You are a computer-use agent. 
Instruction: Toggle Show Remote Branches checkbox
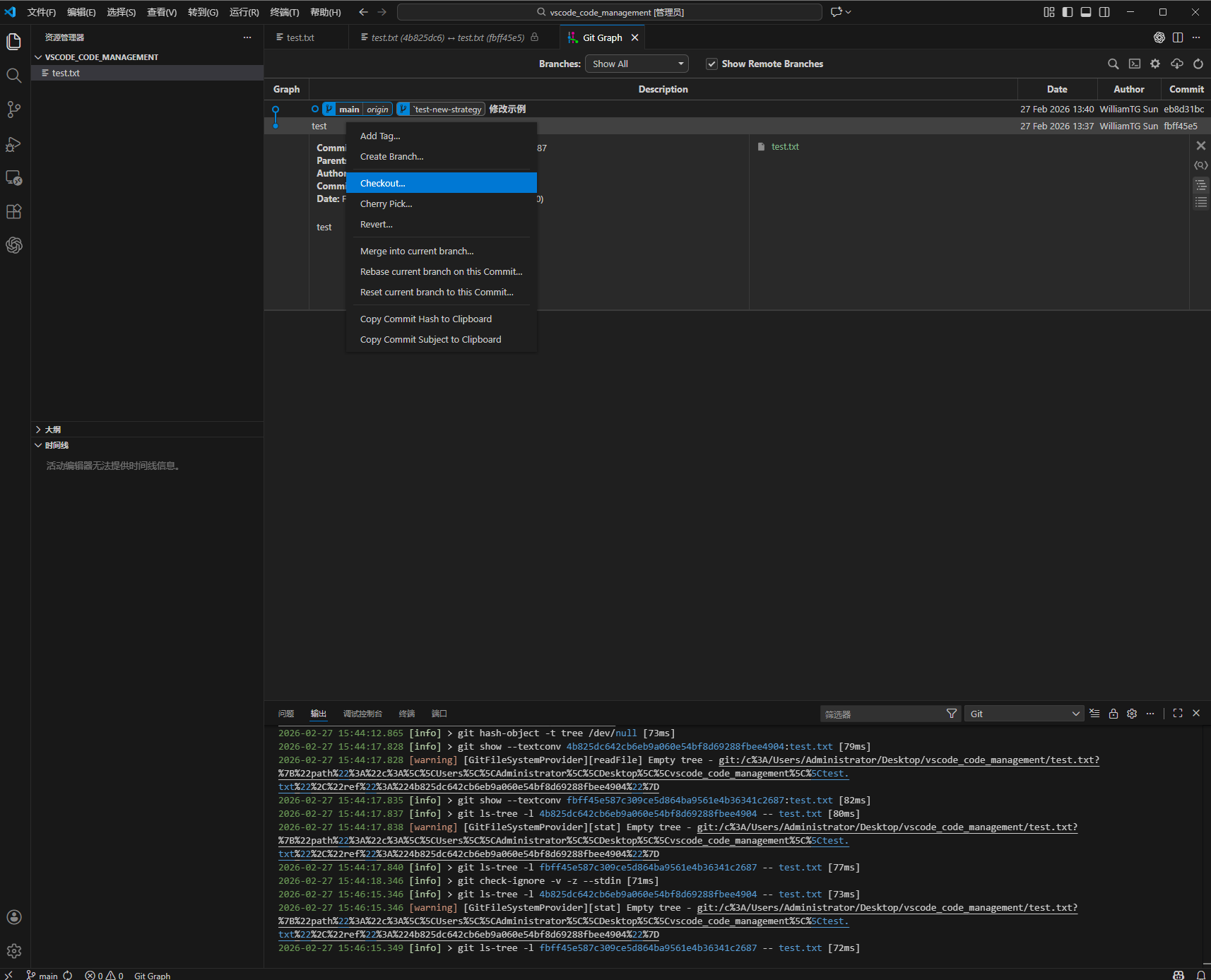(x=711, y=64)
